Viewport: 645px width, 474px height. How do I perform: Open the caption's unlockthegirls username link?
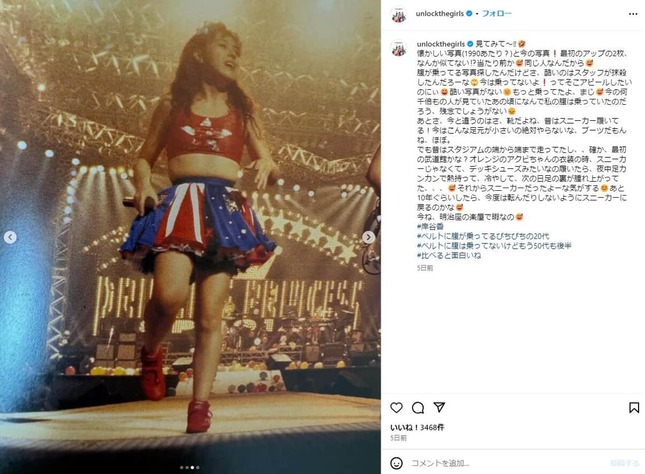(441, 44)
